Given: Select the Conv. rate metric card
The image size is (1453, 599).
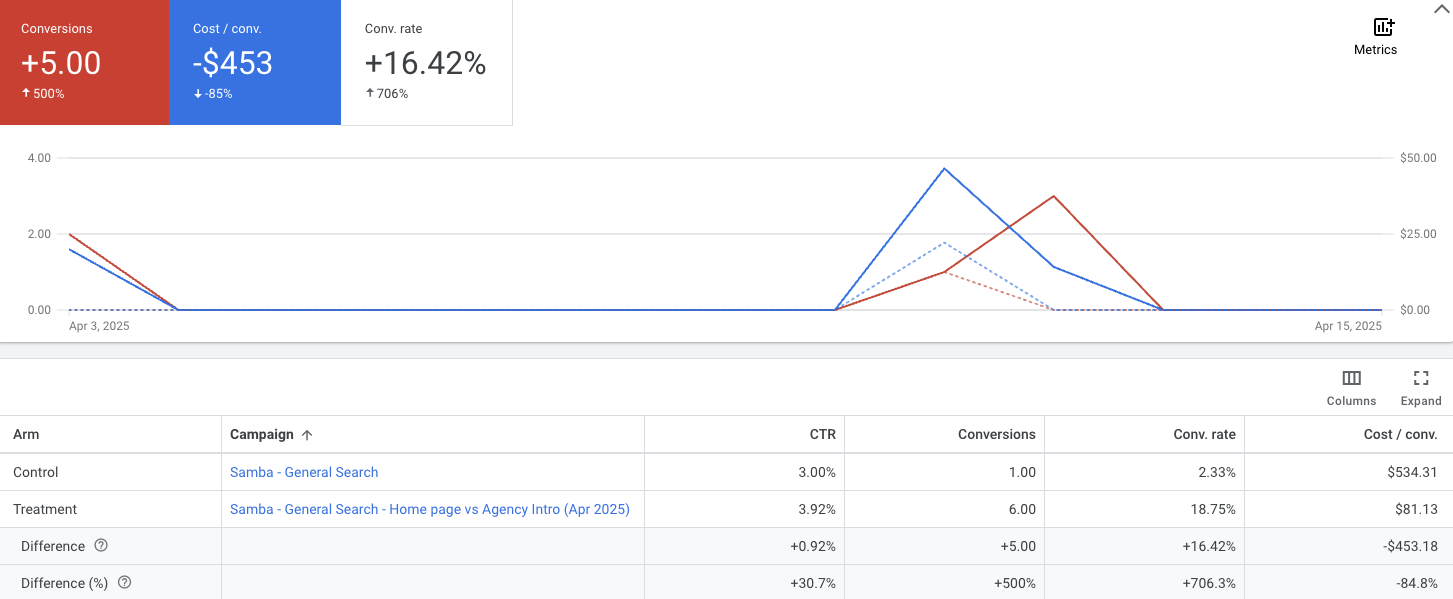Looking at the screenshot, I should click(427, 63).
